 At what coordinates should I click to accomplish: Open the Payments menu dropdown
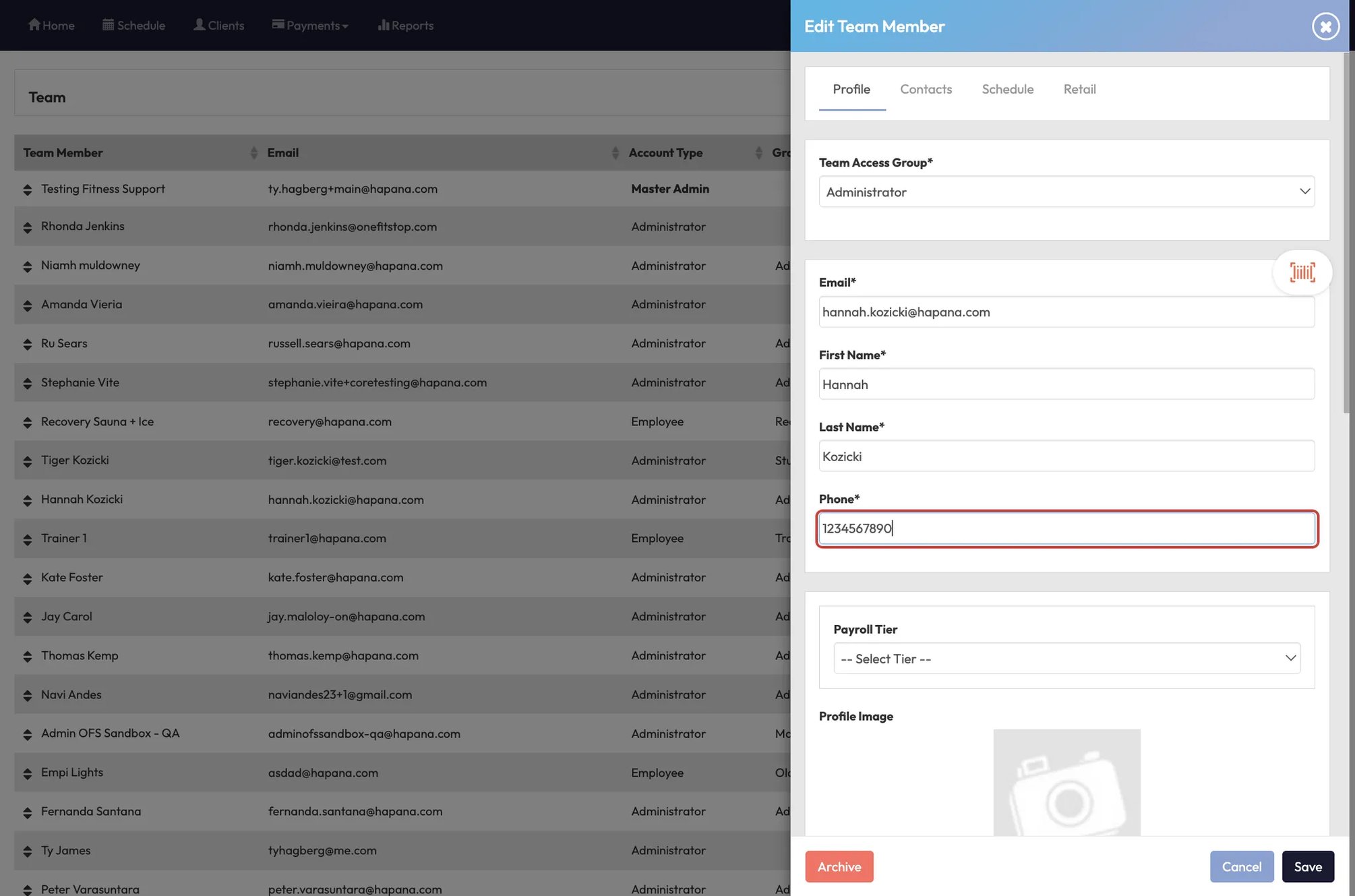tap(310, 26)
